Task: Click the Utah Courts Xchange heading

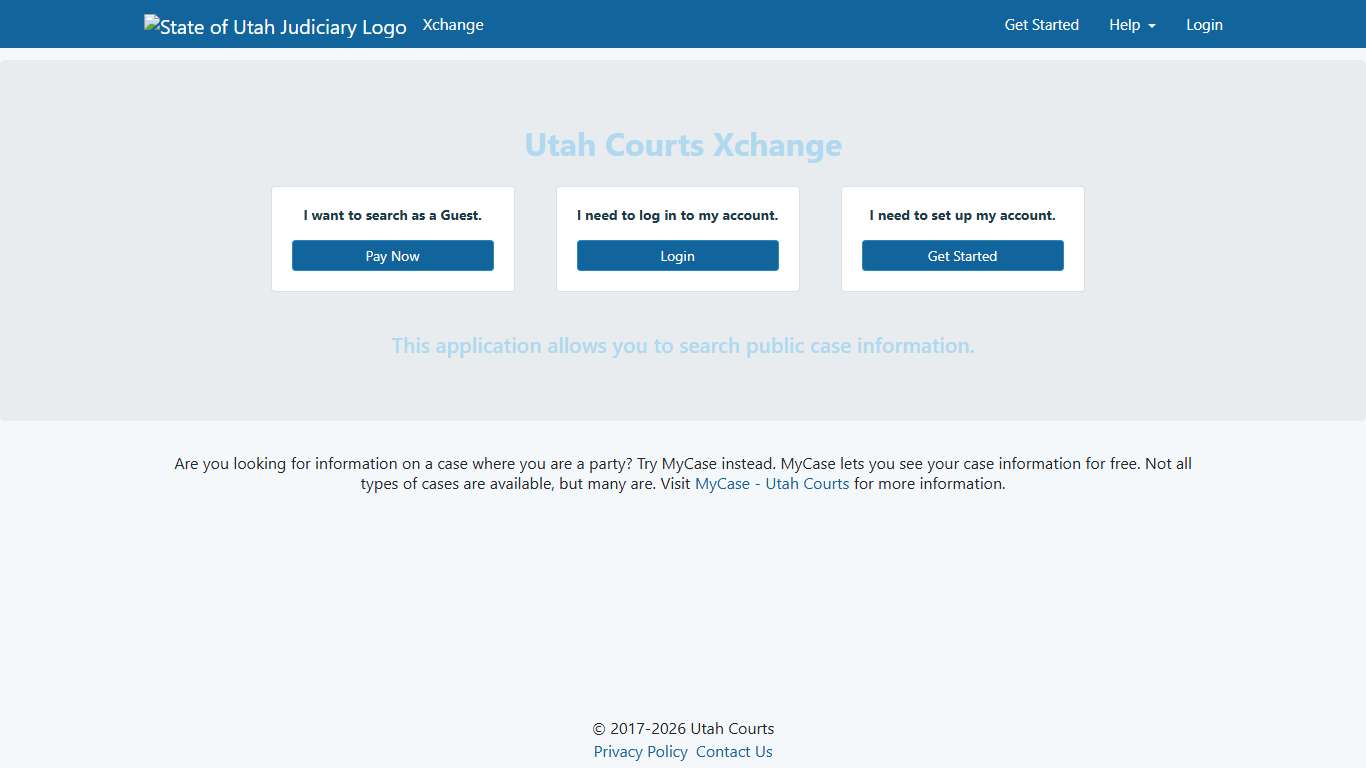Action: point(683,145)
